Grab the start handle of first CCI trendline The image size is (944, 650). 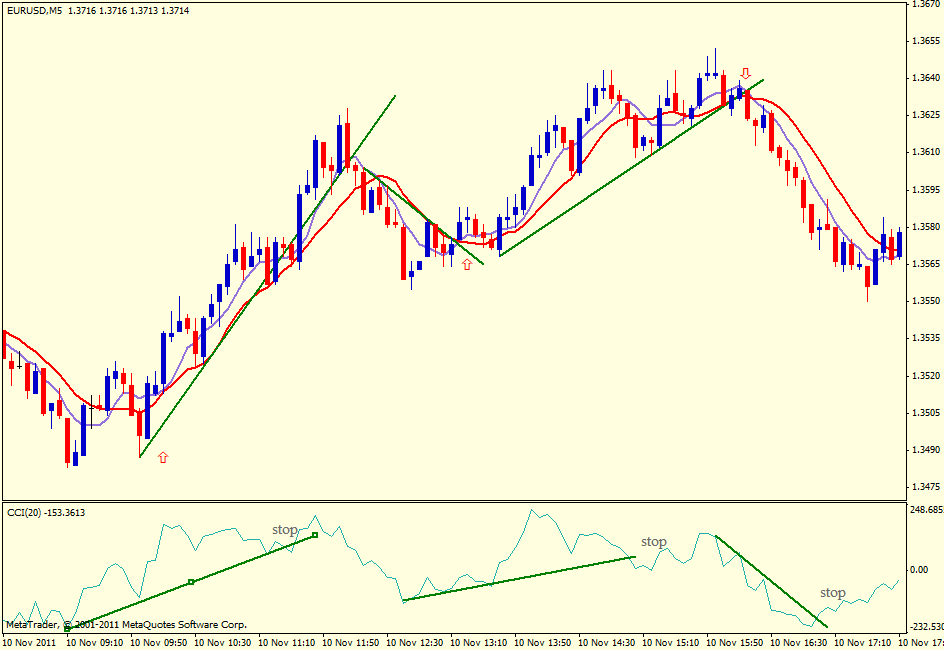tap(67, 628)
